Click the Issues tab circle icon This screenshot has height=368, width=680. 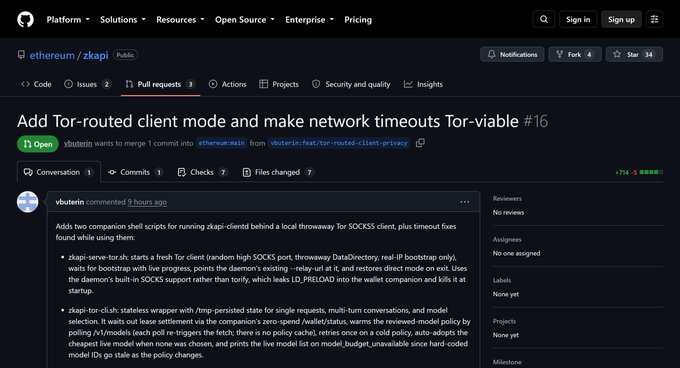pos(68,84)
